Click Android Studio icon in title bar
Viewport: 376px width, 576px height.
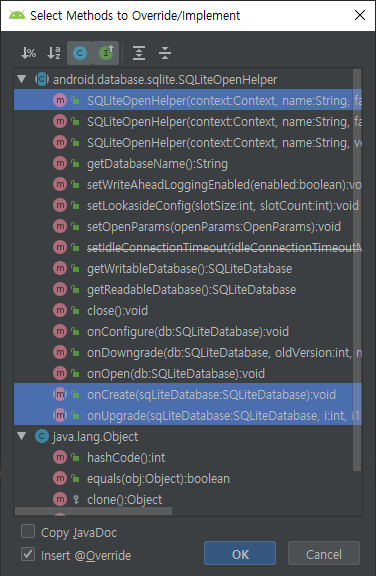(17, 15)
